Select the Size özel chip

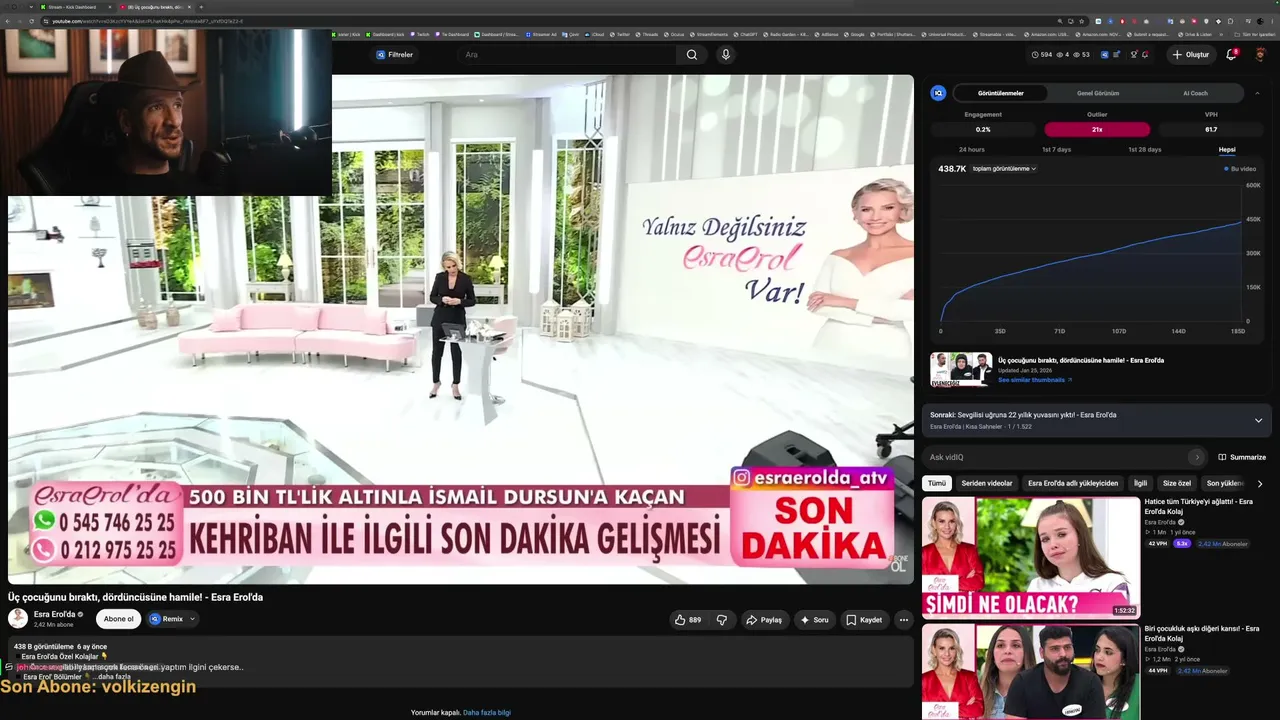[1177, 483]
